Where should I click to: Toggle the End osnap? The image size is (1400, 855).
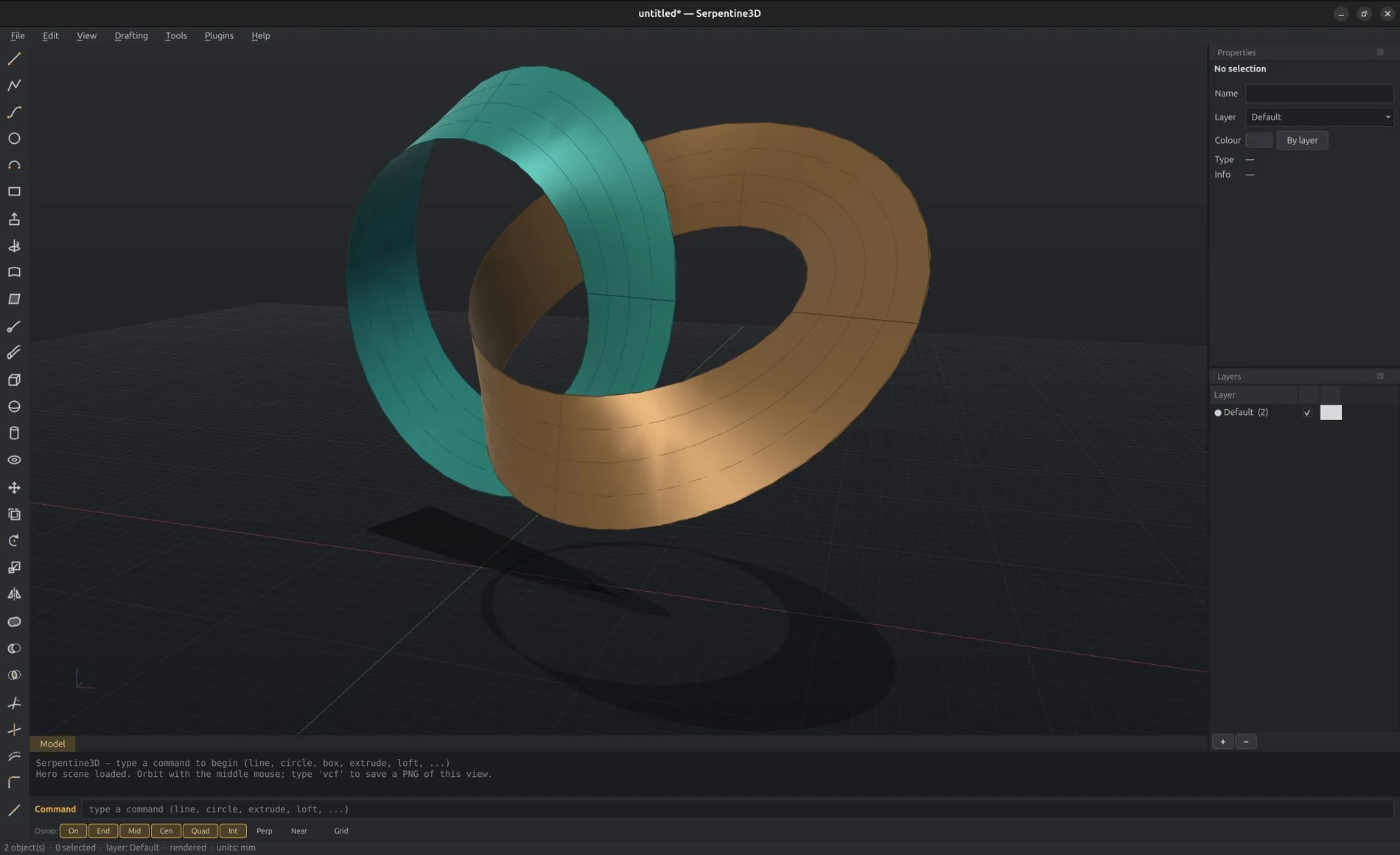click(x=103, y=831)
